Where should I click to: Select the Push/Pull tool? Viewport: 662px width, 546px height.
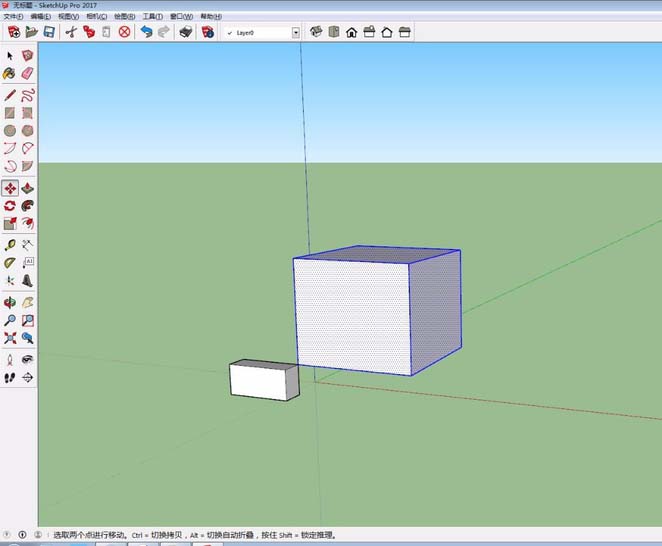point(27,188)
